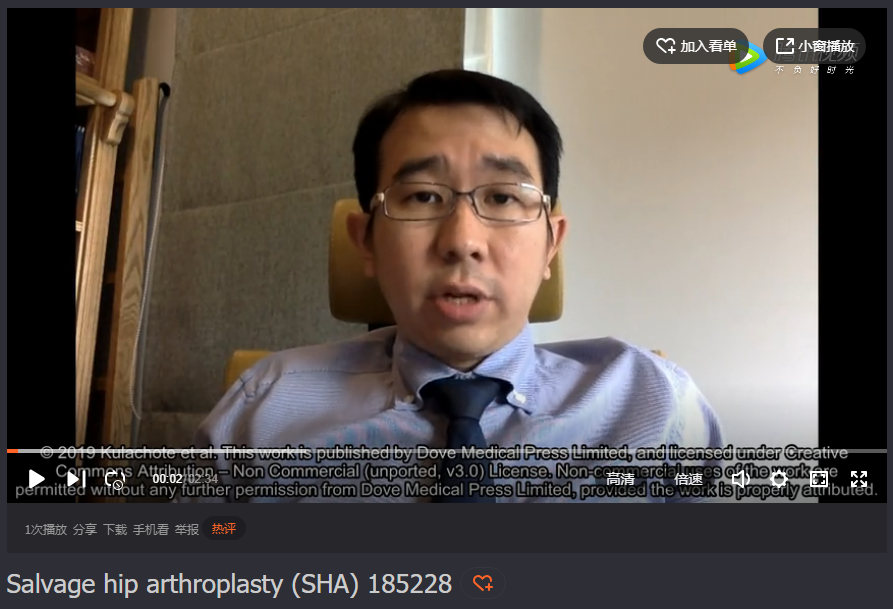Viewport: 893px width, 609px height.
Task: Click the loop replay icon
Action: point(114,479)
